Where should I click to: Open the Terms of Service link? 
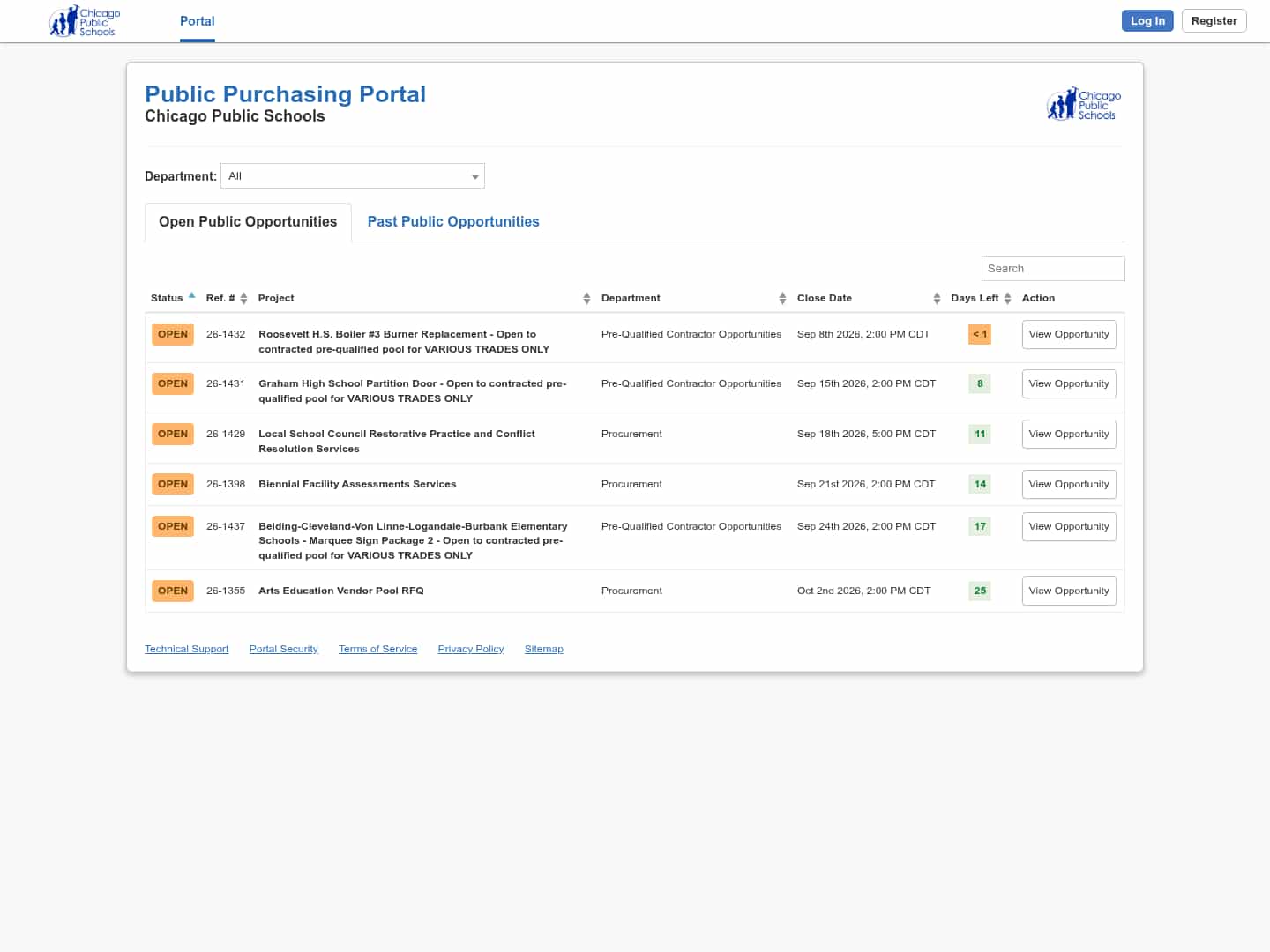377,649
